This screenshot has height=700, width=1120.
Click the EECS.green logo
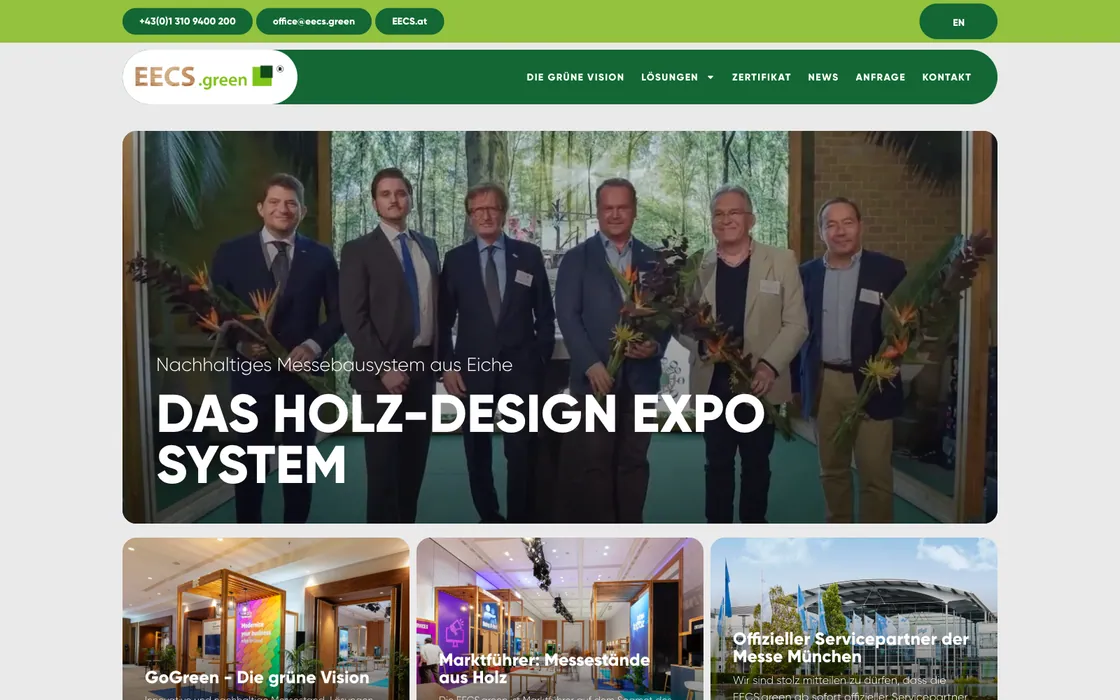[209, 76]
